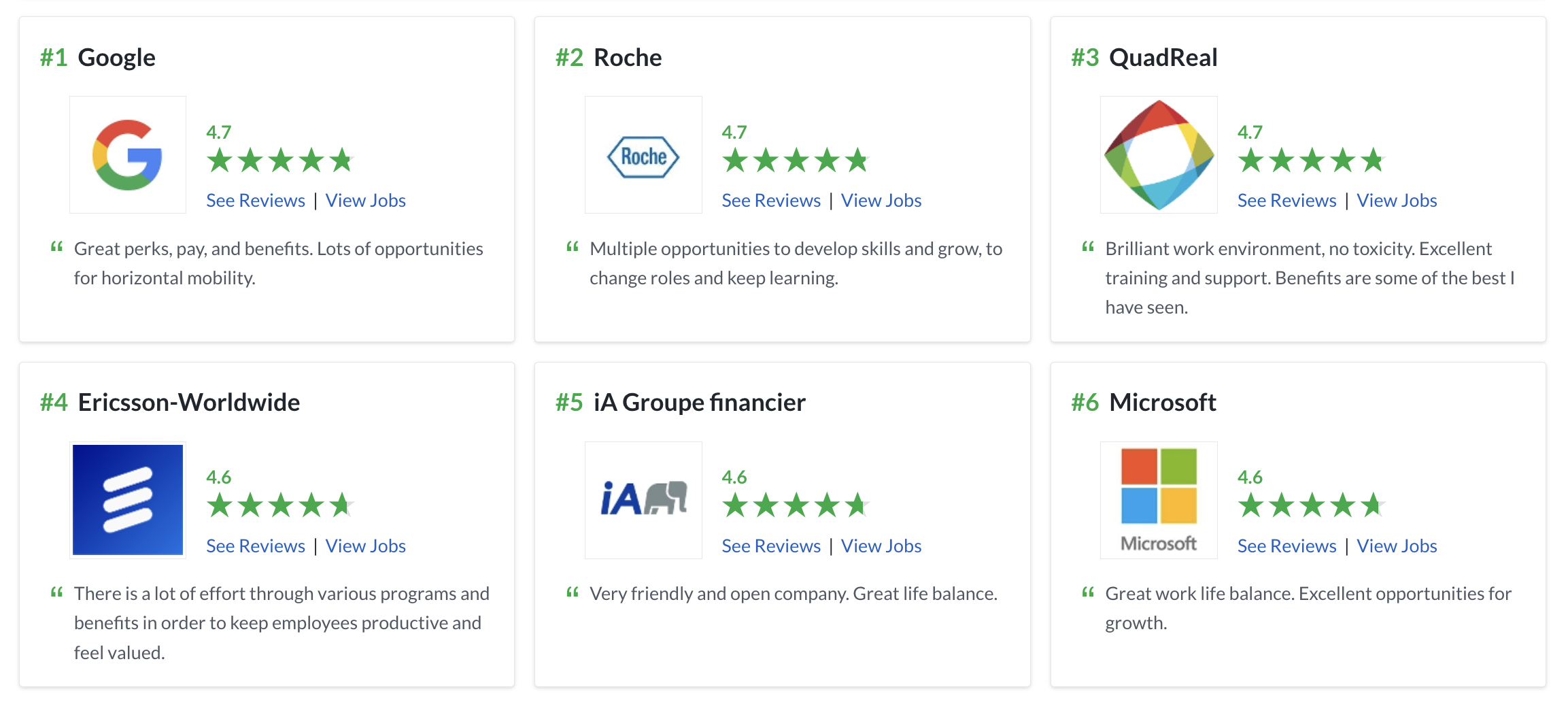Open See Reviews for Google

point(256,201)
